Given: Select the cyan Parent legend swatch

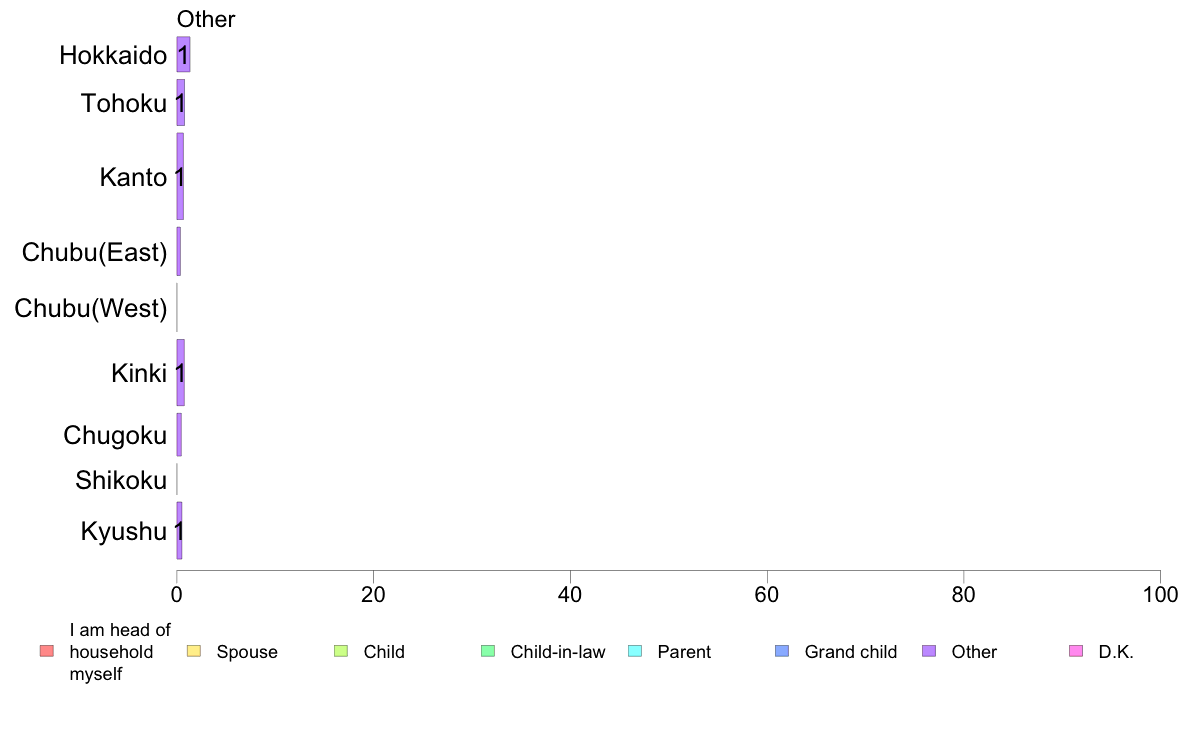Looking at the screenshot, I should click(x=635, y=652).
